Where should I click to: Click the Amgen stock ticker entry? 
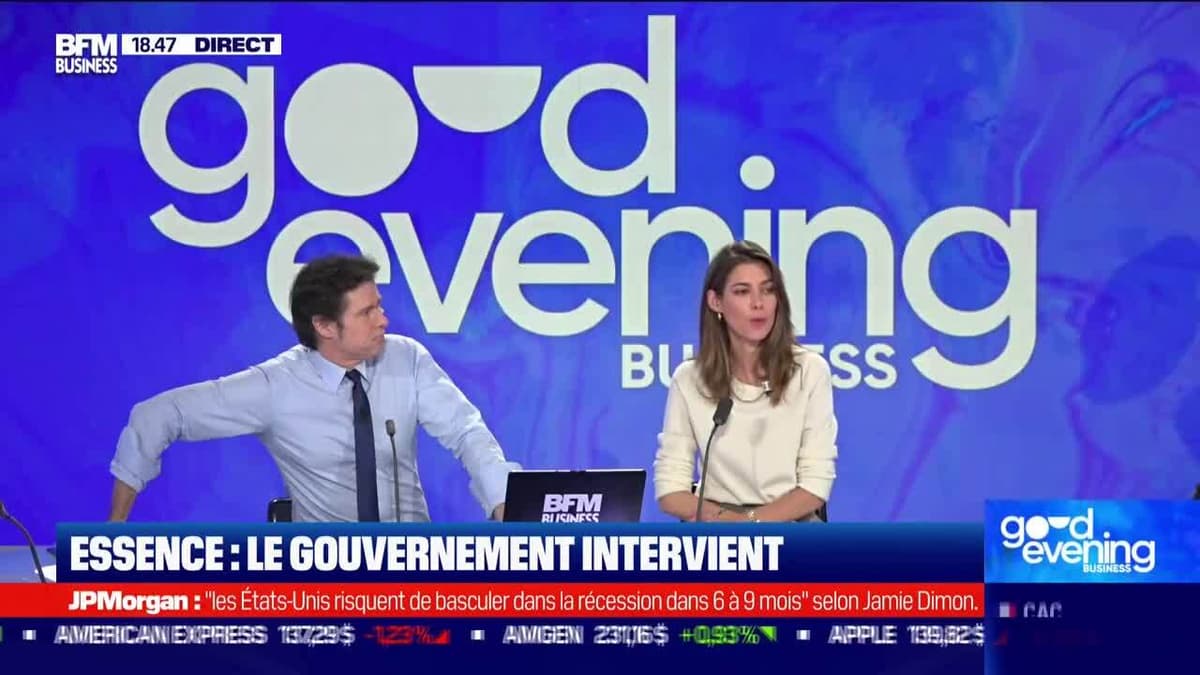[542, 635]
